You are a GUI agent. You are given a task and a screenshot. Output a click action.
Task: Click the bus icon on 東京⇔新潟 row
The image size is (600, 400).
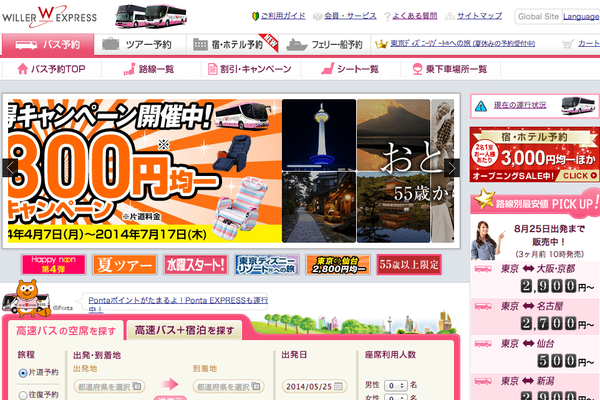(483, 381)
